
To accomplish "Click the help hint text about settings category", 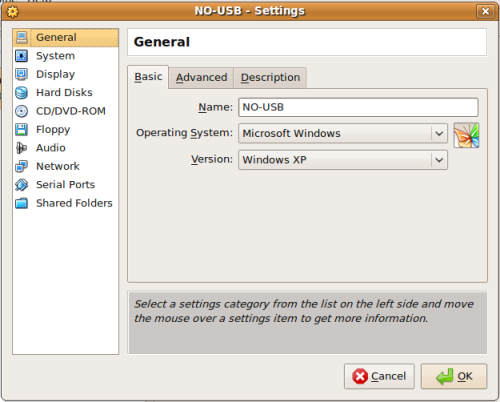I will click(304, 311).
